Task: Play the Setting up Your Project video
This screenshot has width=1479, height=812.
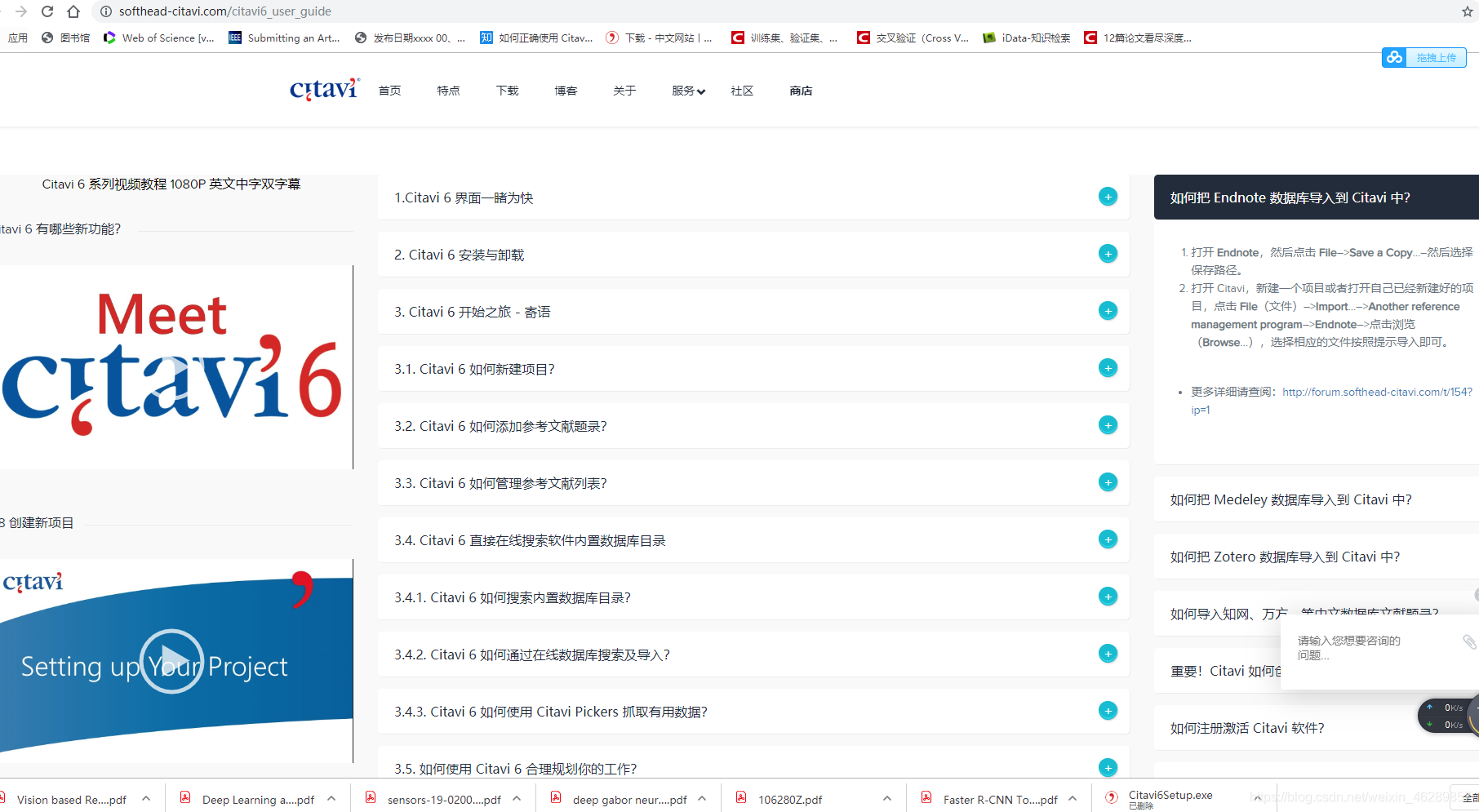Action: pyautogui.click(x=171, y=661)
